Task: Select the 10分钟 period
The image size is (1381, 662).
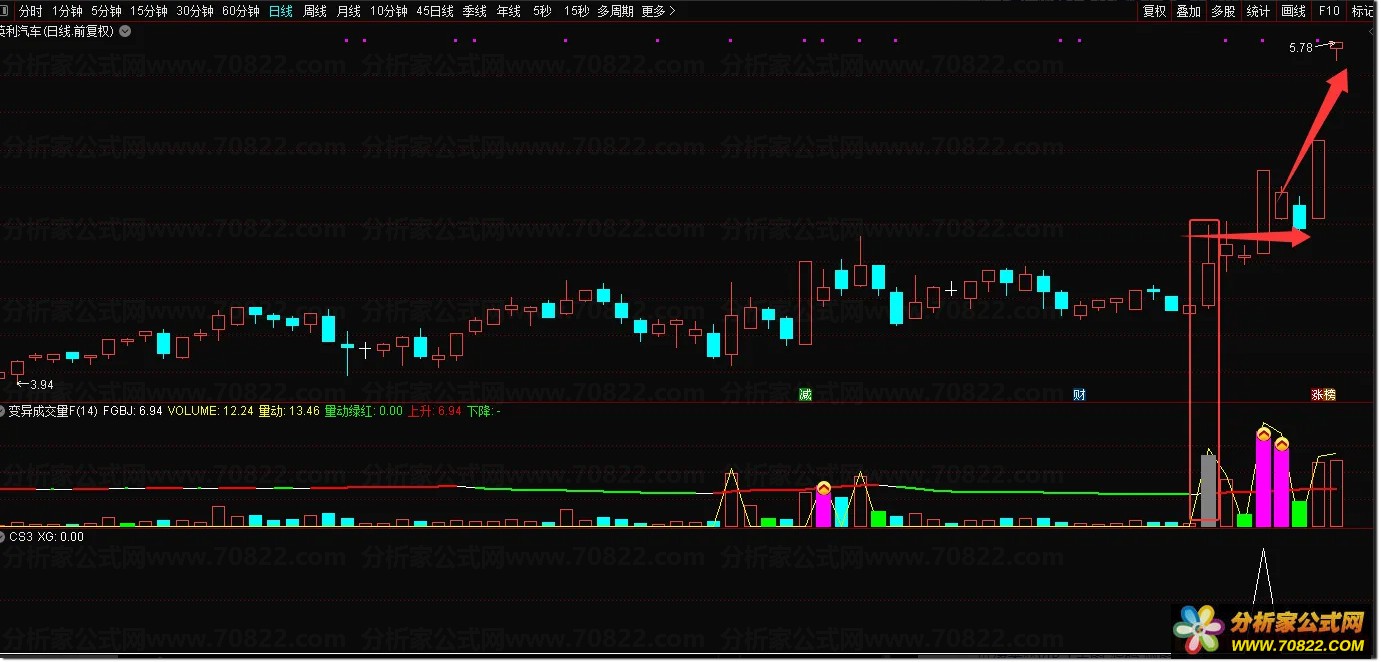Action: pos(389,11)
